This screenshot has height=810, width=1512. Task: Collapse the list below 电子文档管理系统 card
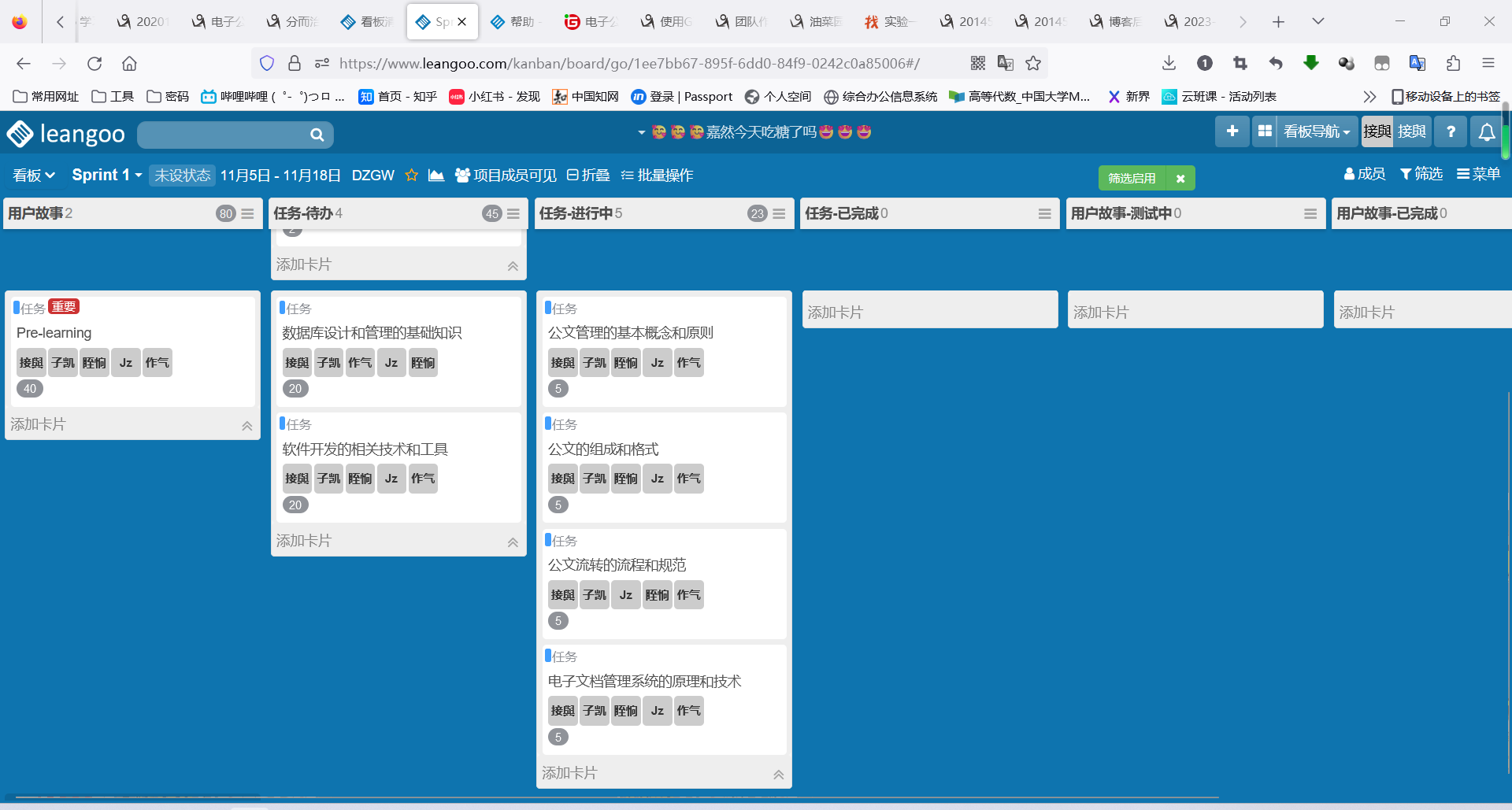click(779, 775)
